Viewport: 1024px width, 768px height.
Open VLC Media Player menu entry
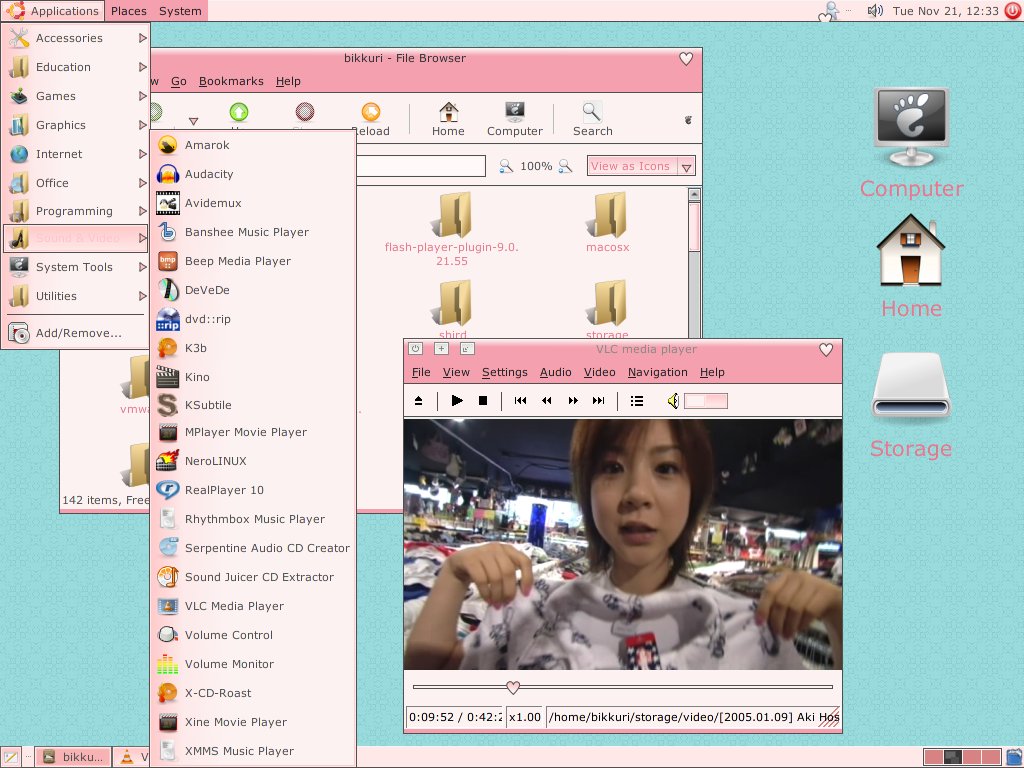(253, 606)
